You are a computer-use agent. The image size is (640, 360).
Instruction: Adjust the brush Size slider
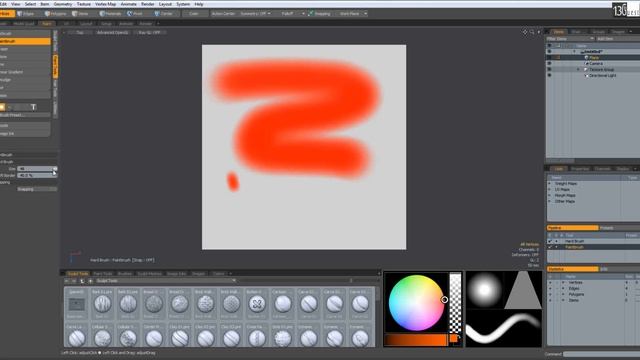tap(37, 169)
